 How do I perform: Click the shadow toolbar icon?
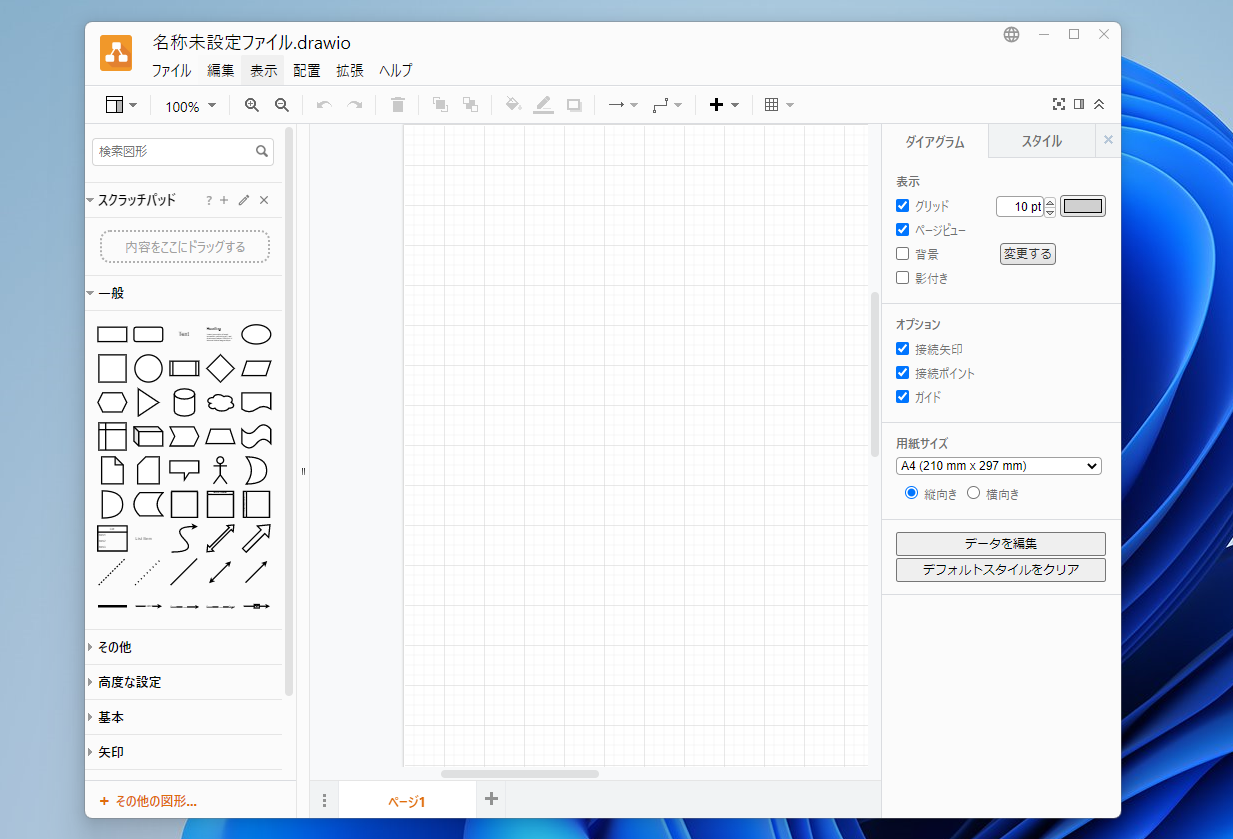(x=574, y=105)
